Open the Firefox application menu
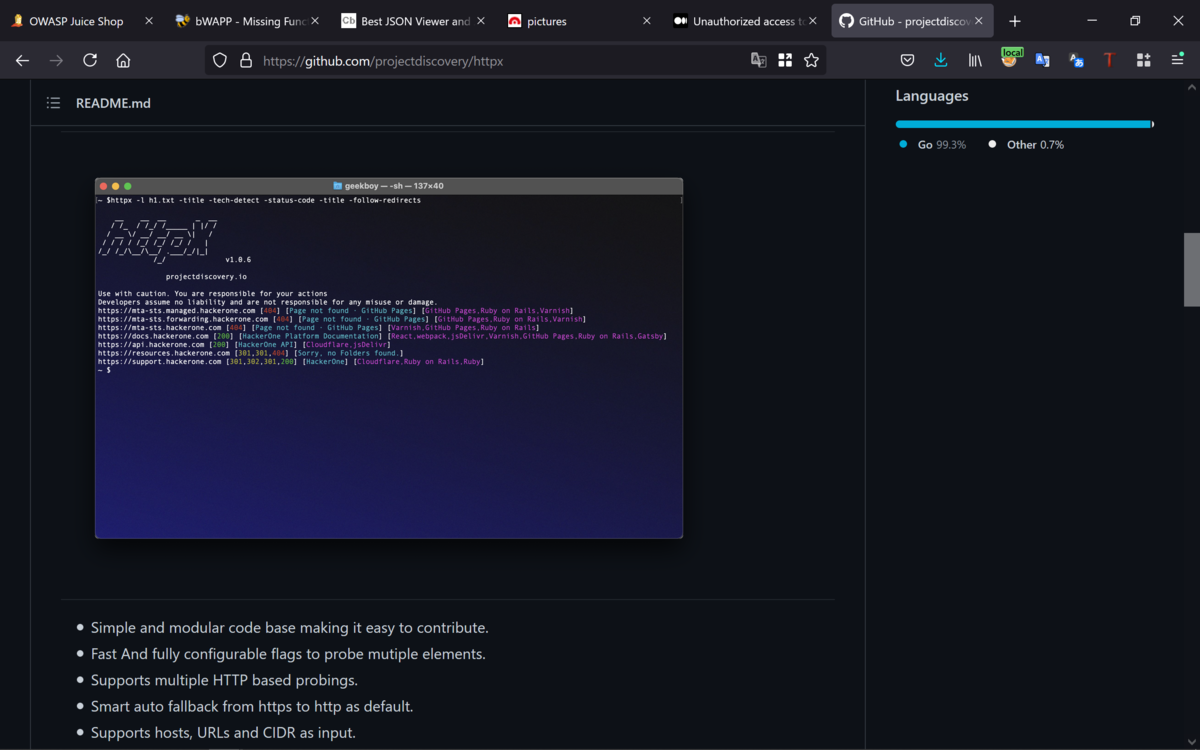This screenshot has height=750, width=1200. click(x=1177, y=61)
